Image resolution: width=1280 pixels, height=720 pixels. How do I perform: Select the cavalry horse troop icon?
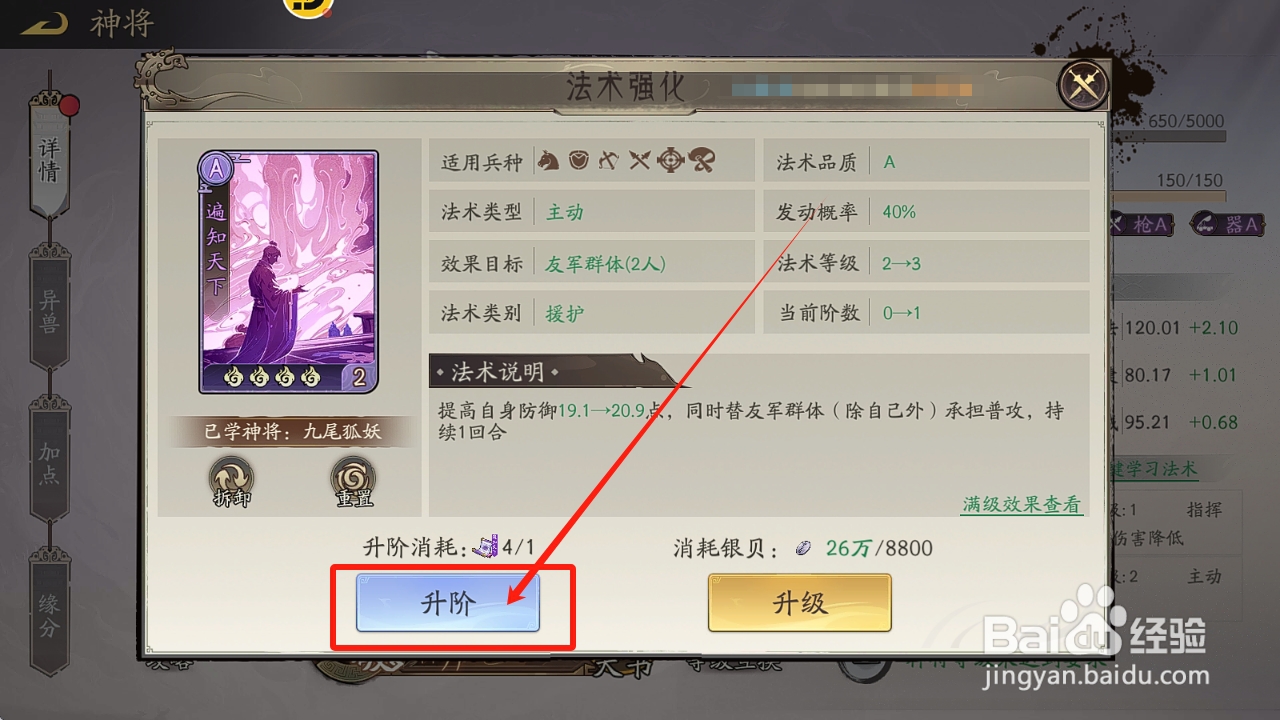(548, 161)
